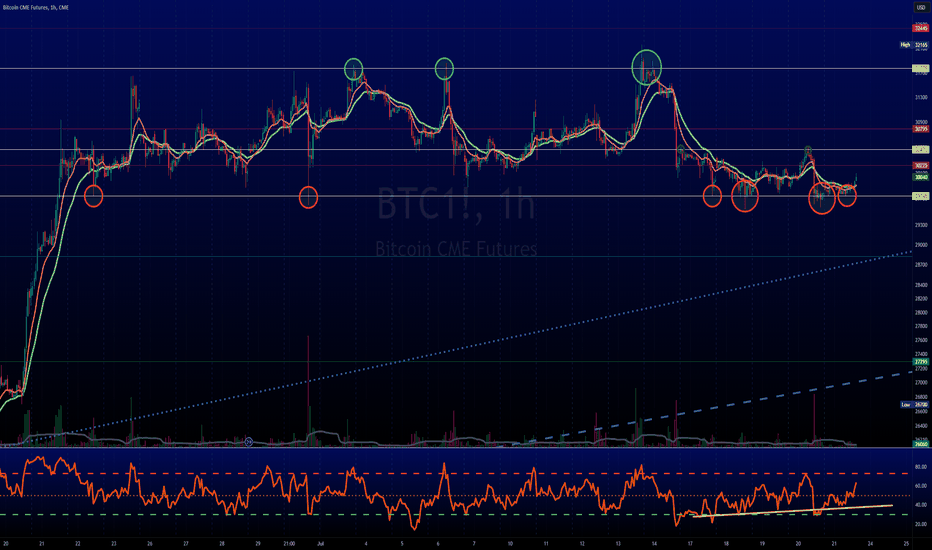
Task: Click the 27000 price axis tick
Action: (x=921, y=382)
